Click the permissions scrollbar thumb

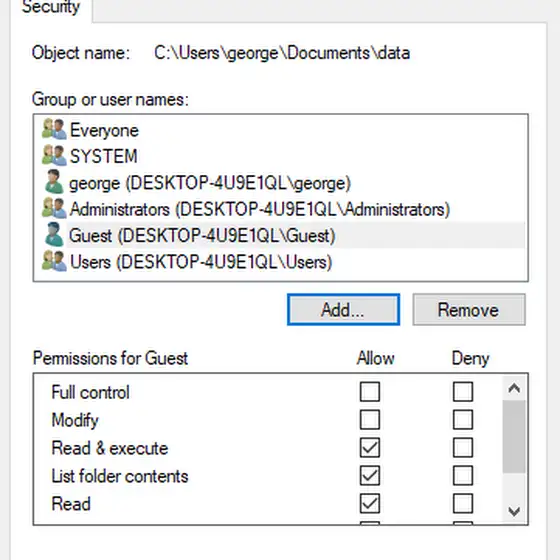coord(514,437)
